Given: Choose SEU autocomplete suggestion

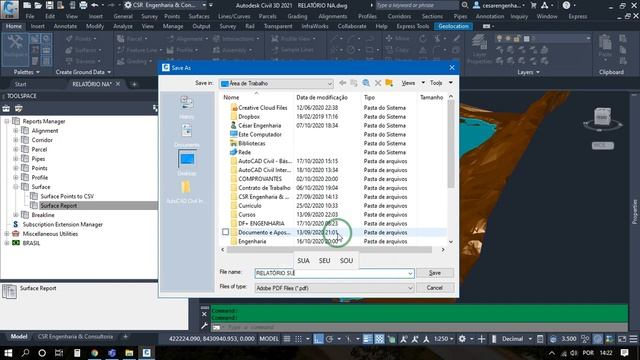Looking at the screenshot, I should 324,260.
